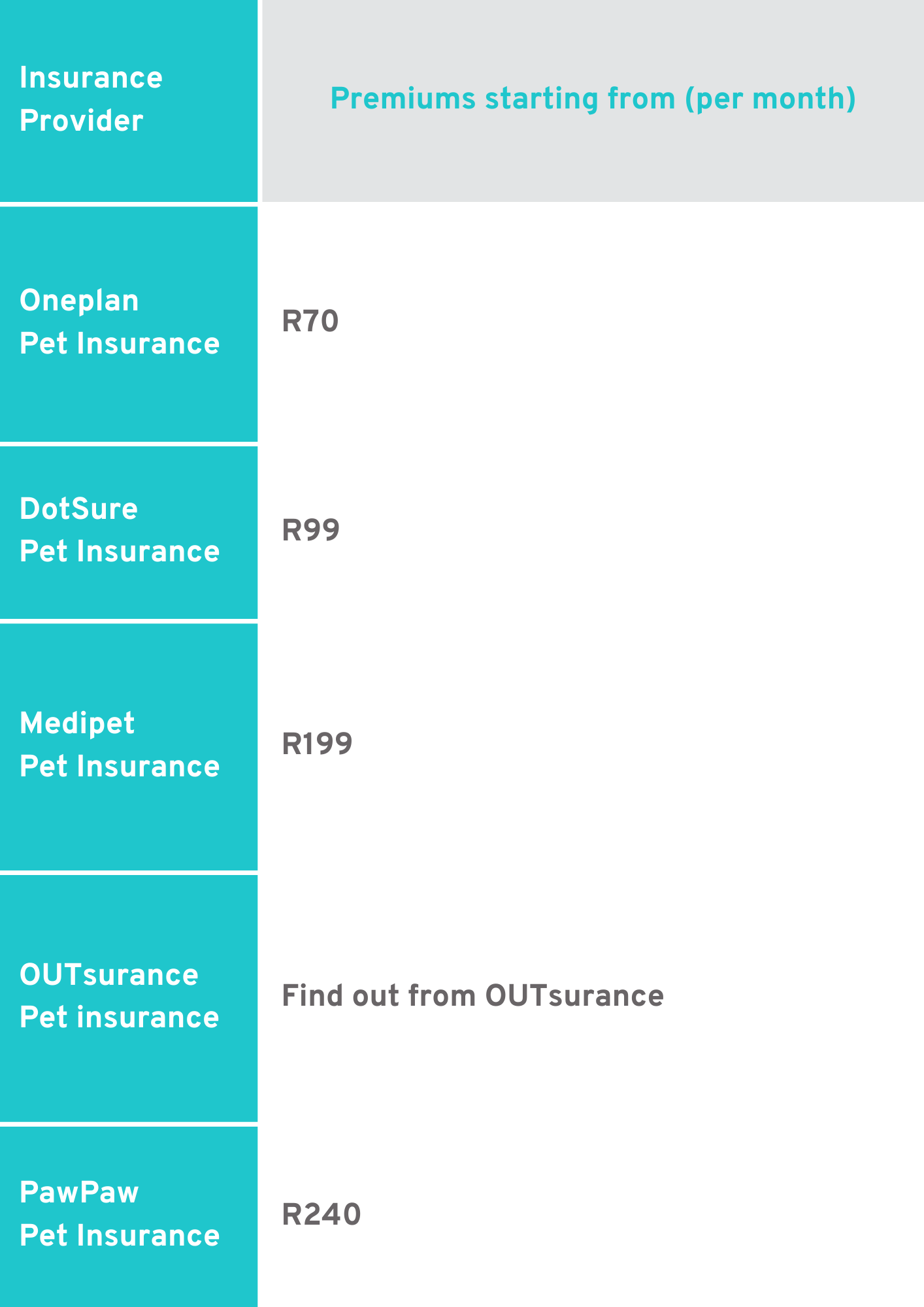Click the word PawPaw

(x=79, y=1193)
